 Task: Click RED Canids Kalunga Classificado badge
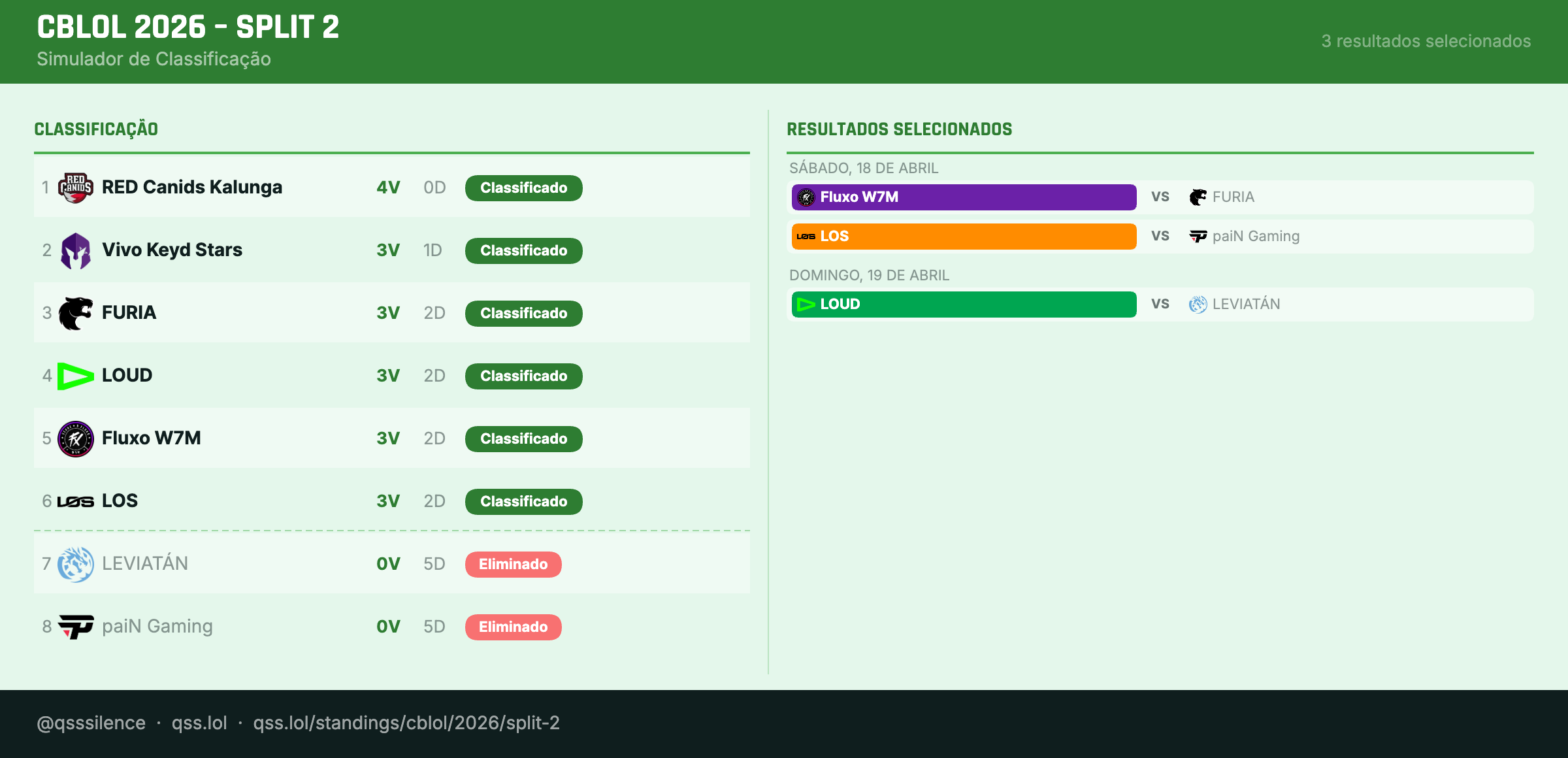click(x=523, y=188)
